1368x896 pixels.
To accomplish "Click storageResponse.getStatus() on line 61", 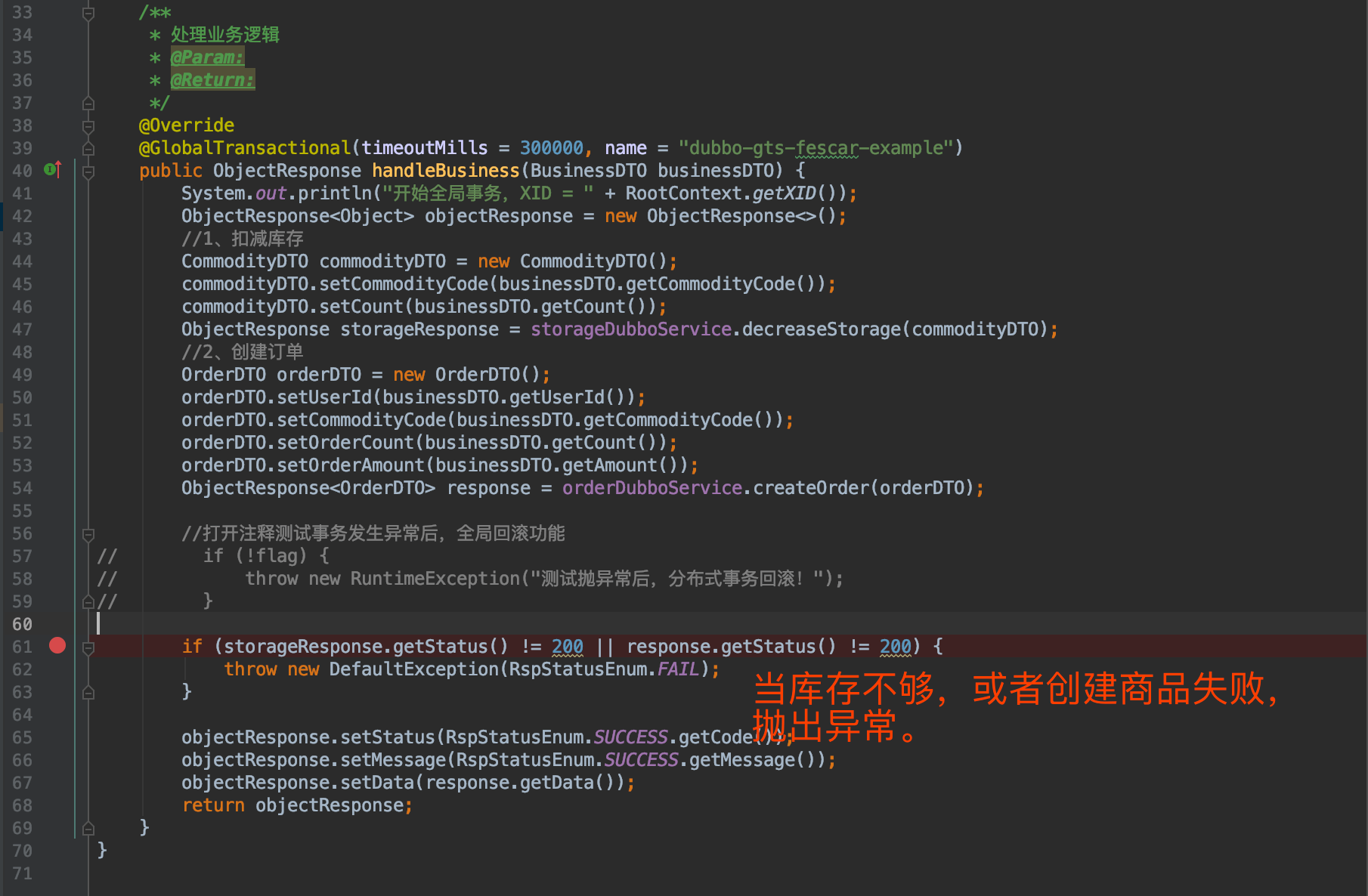I will (366, 647).
